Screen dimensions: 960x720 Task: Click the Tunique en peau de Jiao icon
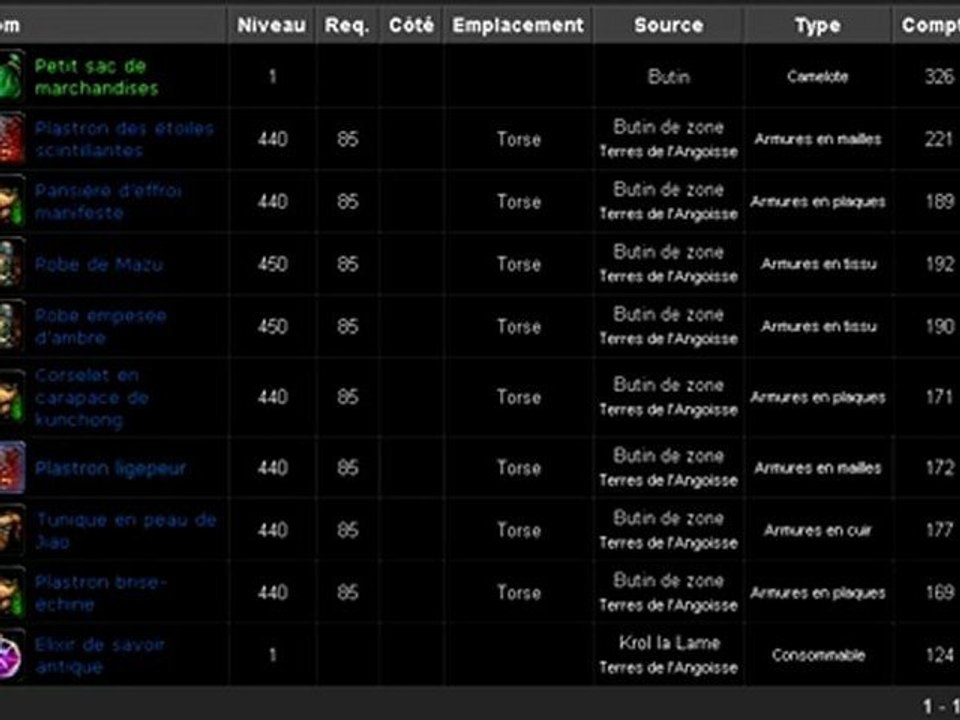click(11, 530)
